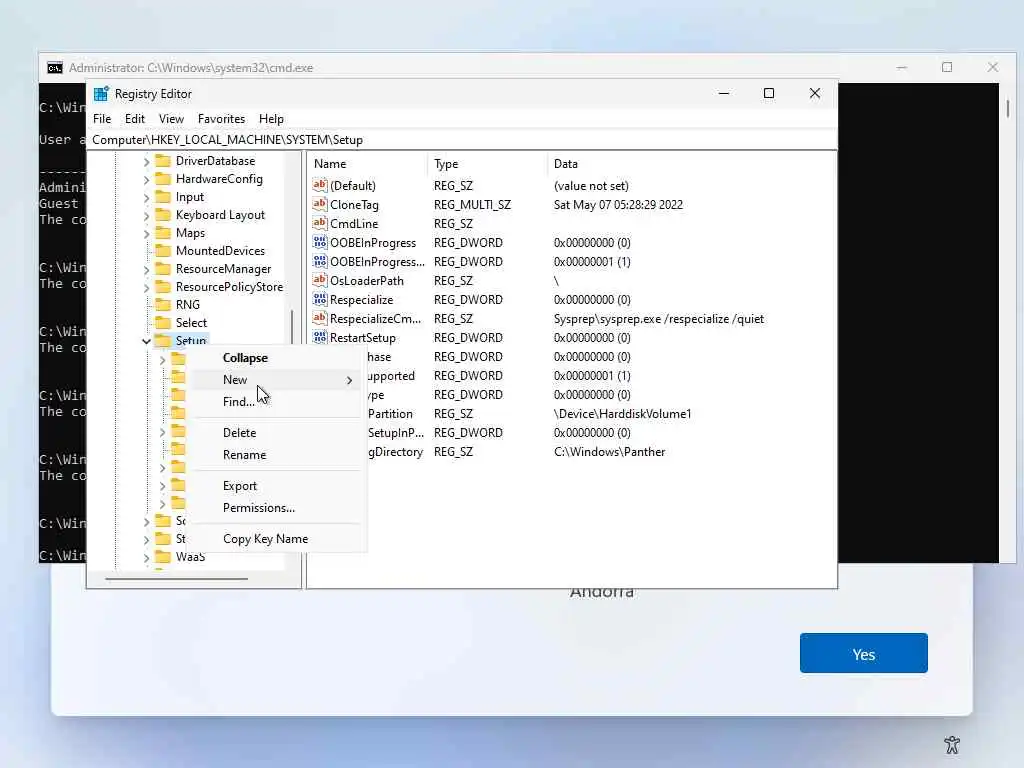The width and height of the screenshot is (1024, 768).
Task: Select the Keyboard Layout folder icon
Action: [163, 215]
